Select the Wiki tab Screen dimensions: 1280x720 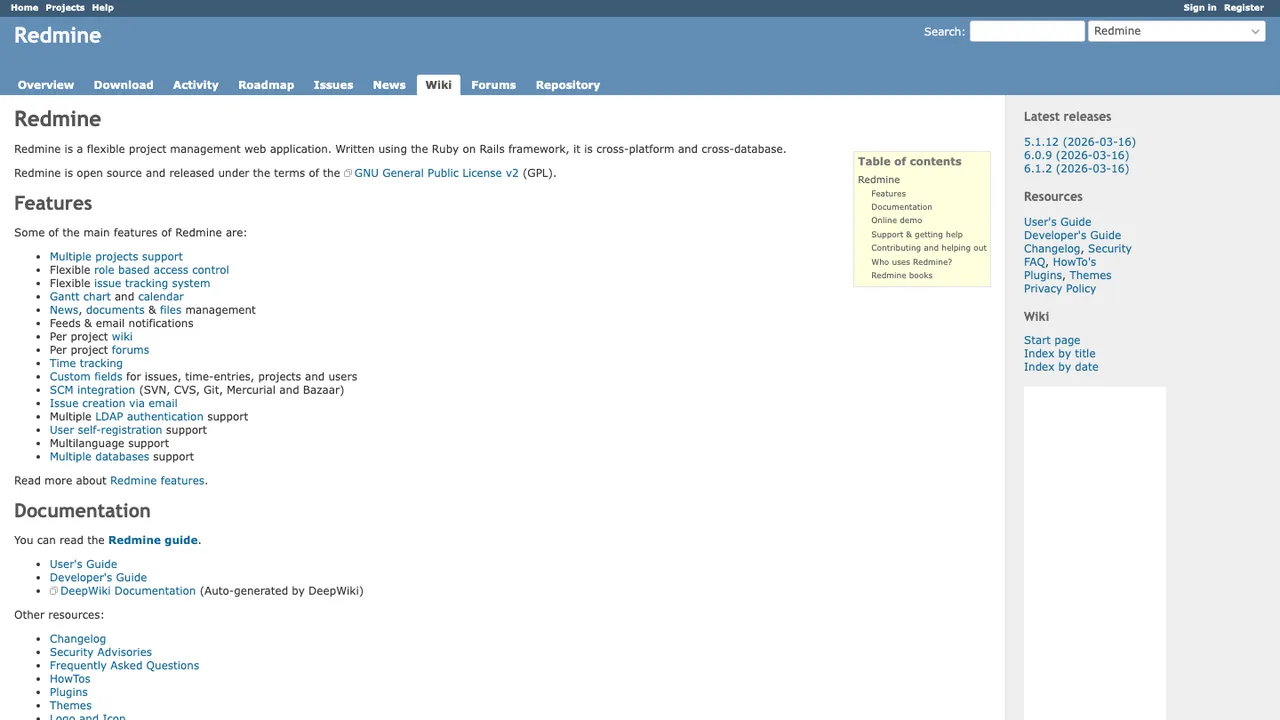pyautogui.click(x=438, y=85)
